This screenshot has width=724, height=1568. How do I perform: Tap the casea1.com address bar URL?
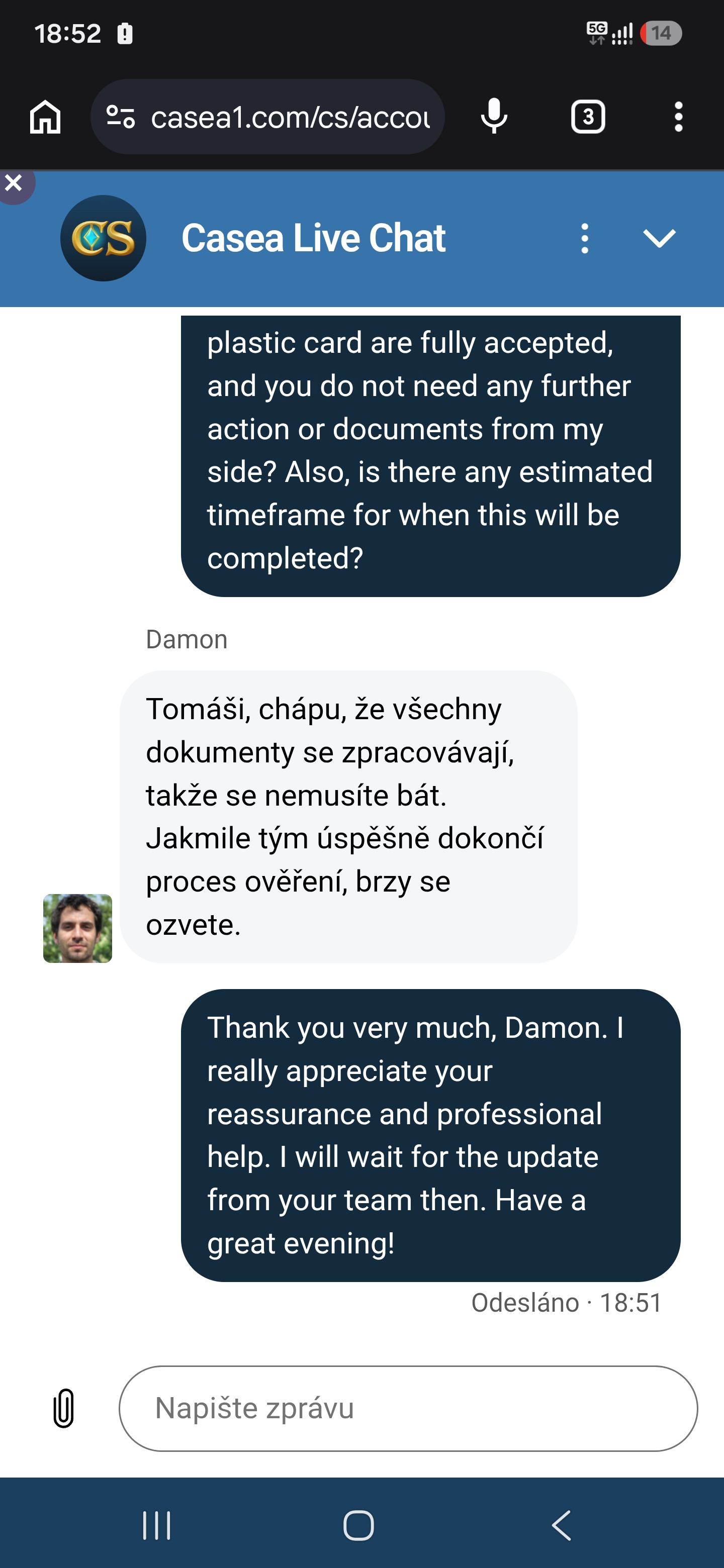coord(291,116)
